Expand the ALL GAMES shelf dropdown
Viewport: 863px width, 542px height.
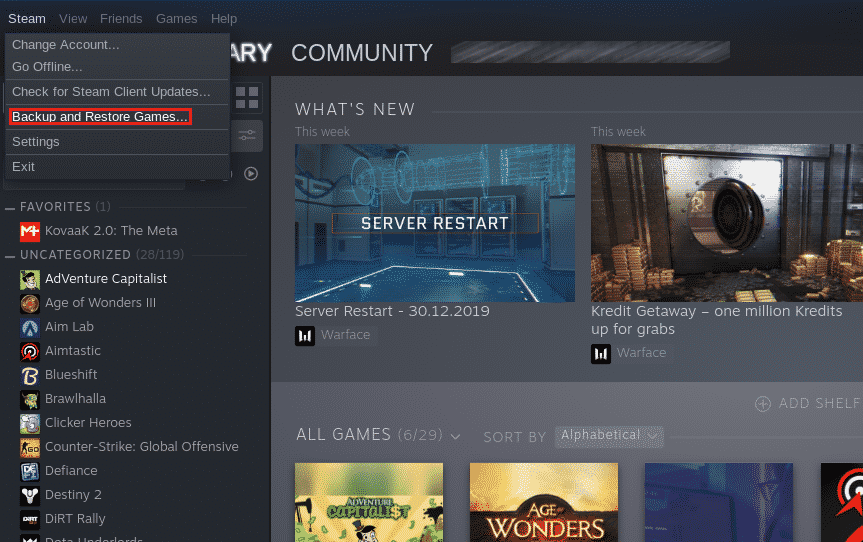[455, 437]
